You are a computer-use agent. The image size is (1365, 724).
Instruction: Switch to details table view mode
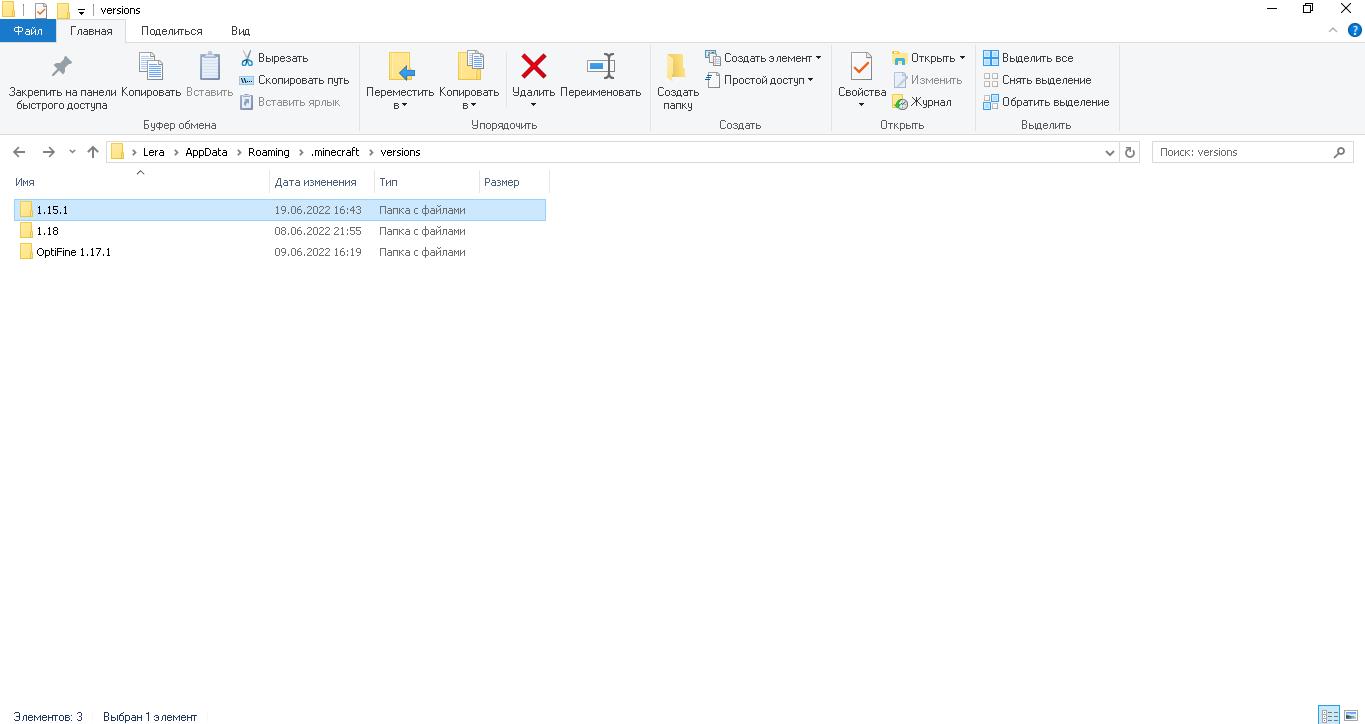tap(1329, 715)
